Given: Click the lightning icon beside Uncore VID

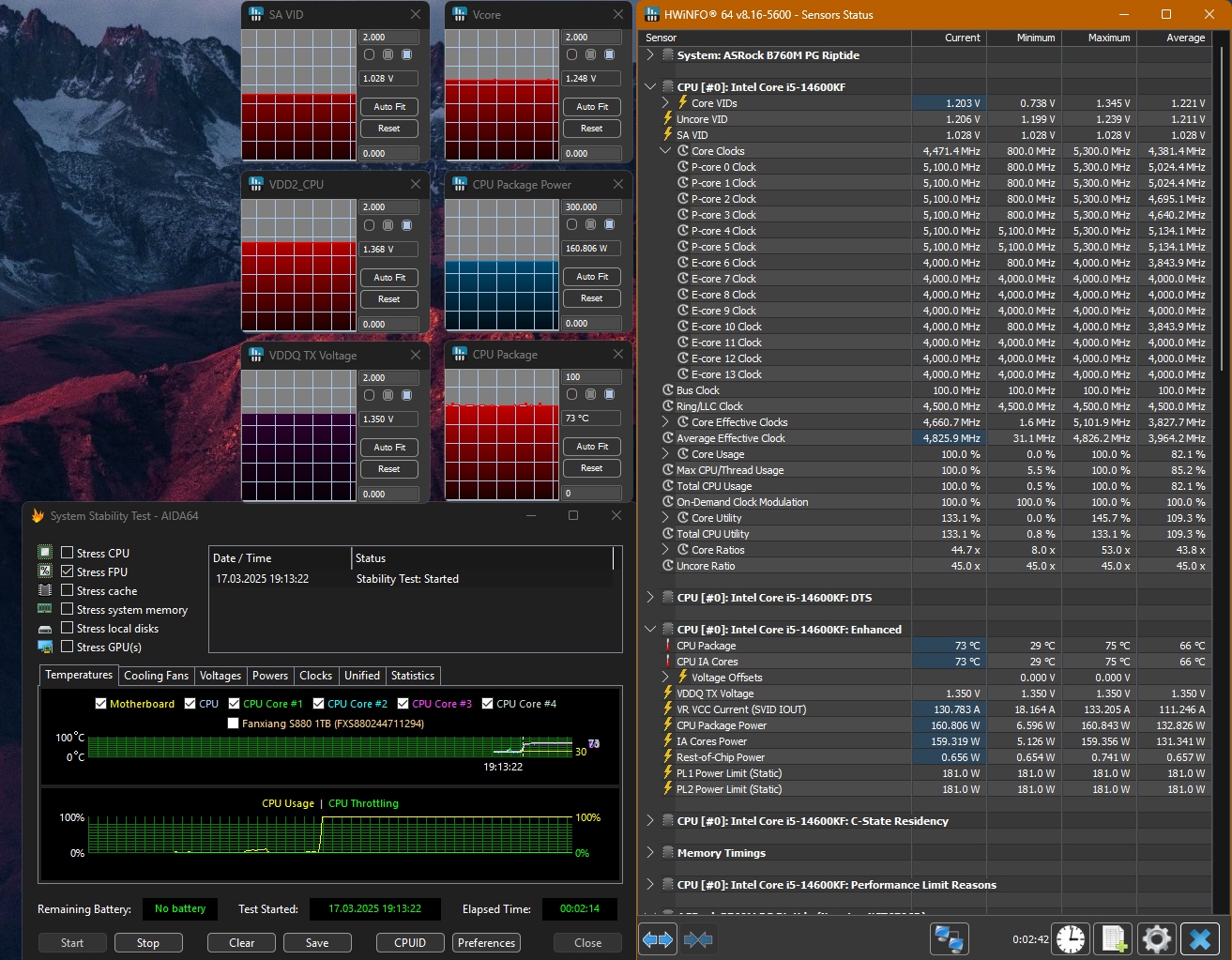Looking at the screenshot, I should click(x=668, y=119).
